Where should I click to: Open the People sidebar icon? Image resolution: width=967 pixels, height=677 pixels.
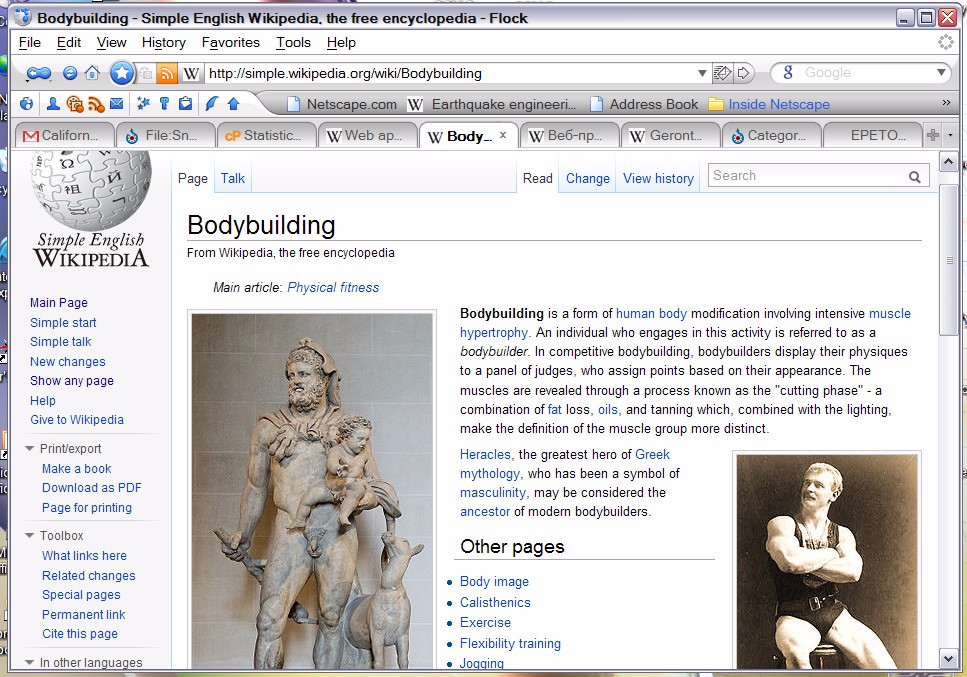[x=53, y=104]
